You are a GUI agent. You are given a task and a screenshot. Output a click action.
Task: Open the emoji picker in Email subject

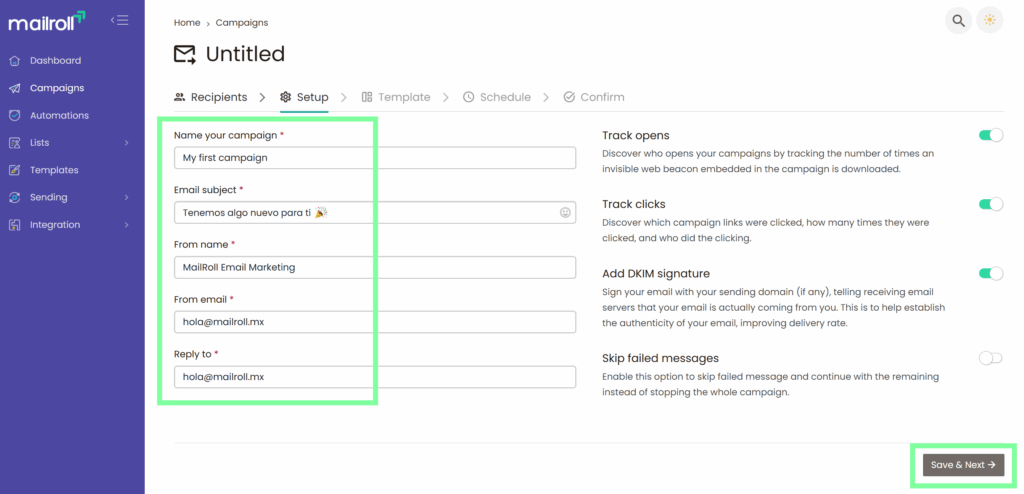[565, 212]
